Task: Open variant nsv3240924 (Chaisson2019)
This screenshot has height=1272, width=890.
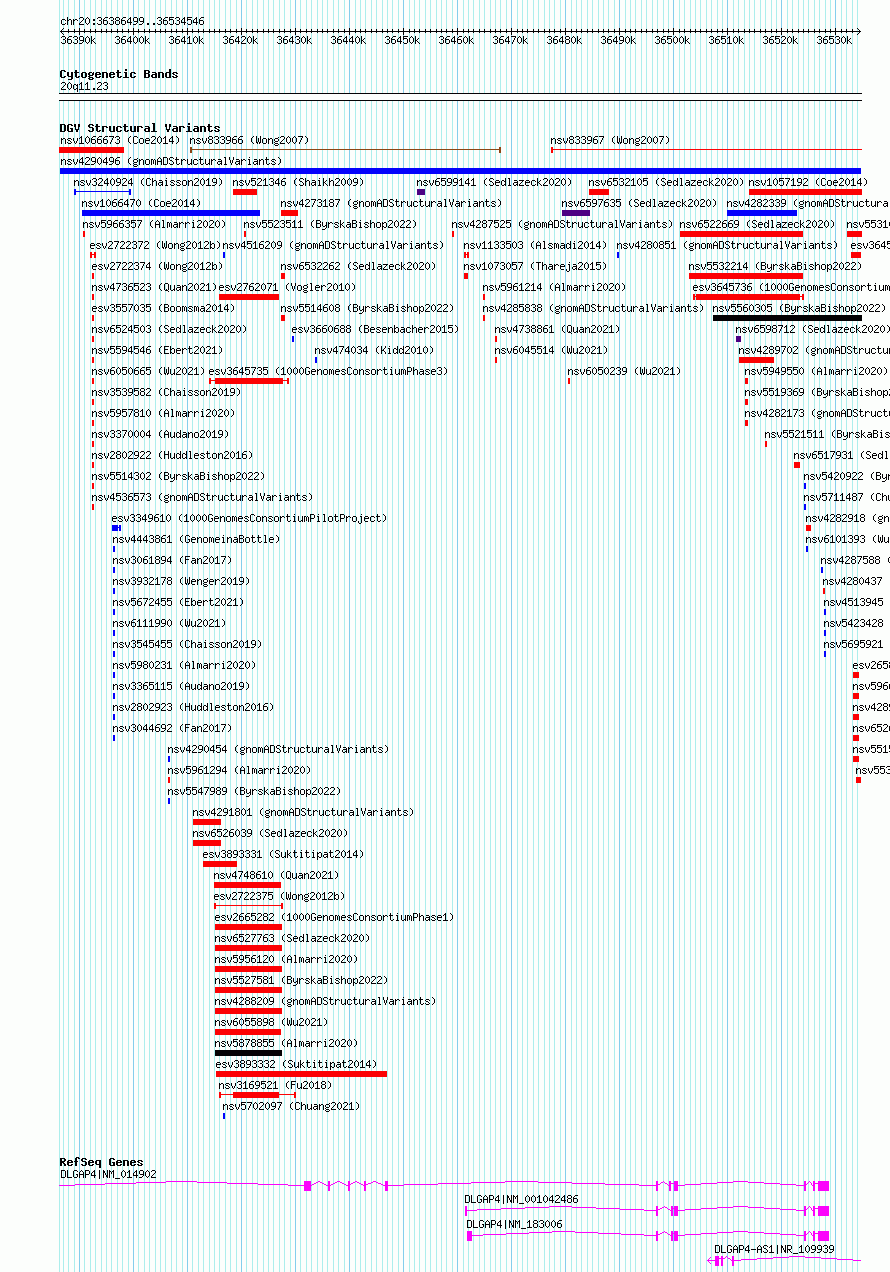Action: point(148,183)
